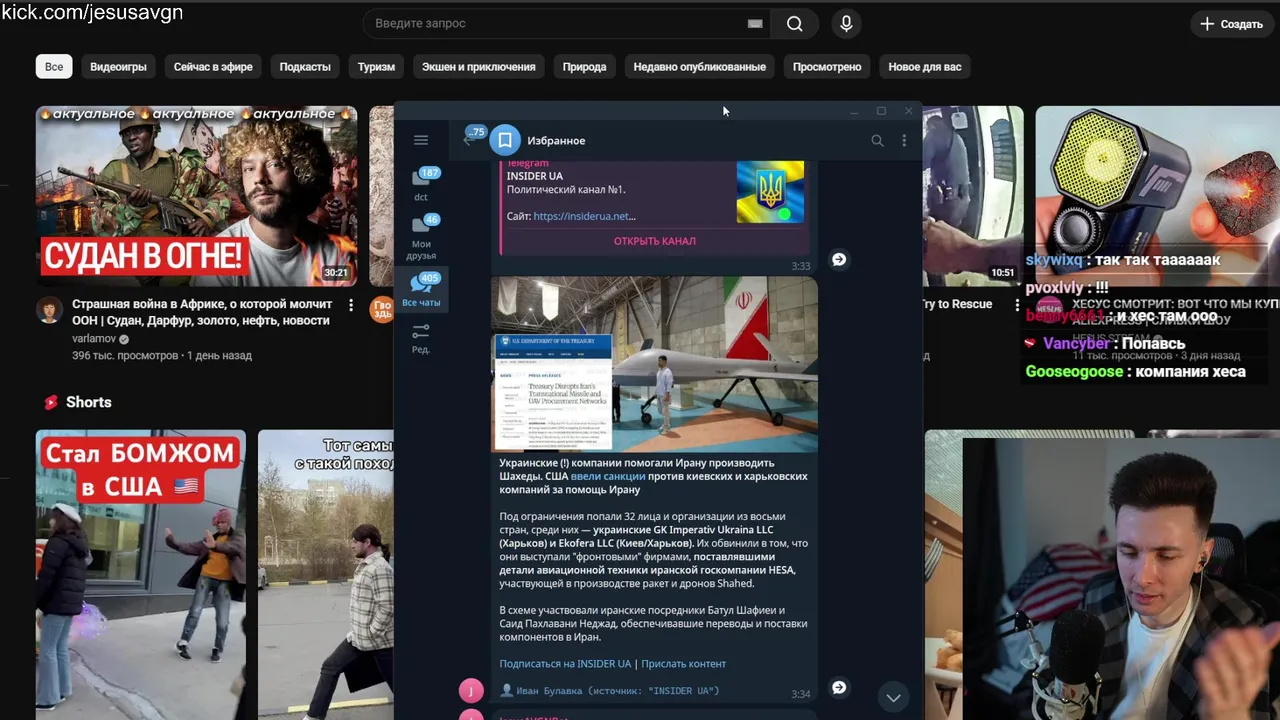Open the YouTube on-screen keyboard icon
Viewport: 1280px width, 720px height.
[755, 23]
